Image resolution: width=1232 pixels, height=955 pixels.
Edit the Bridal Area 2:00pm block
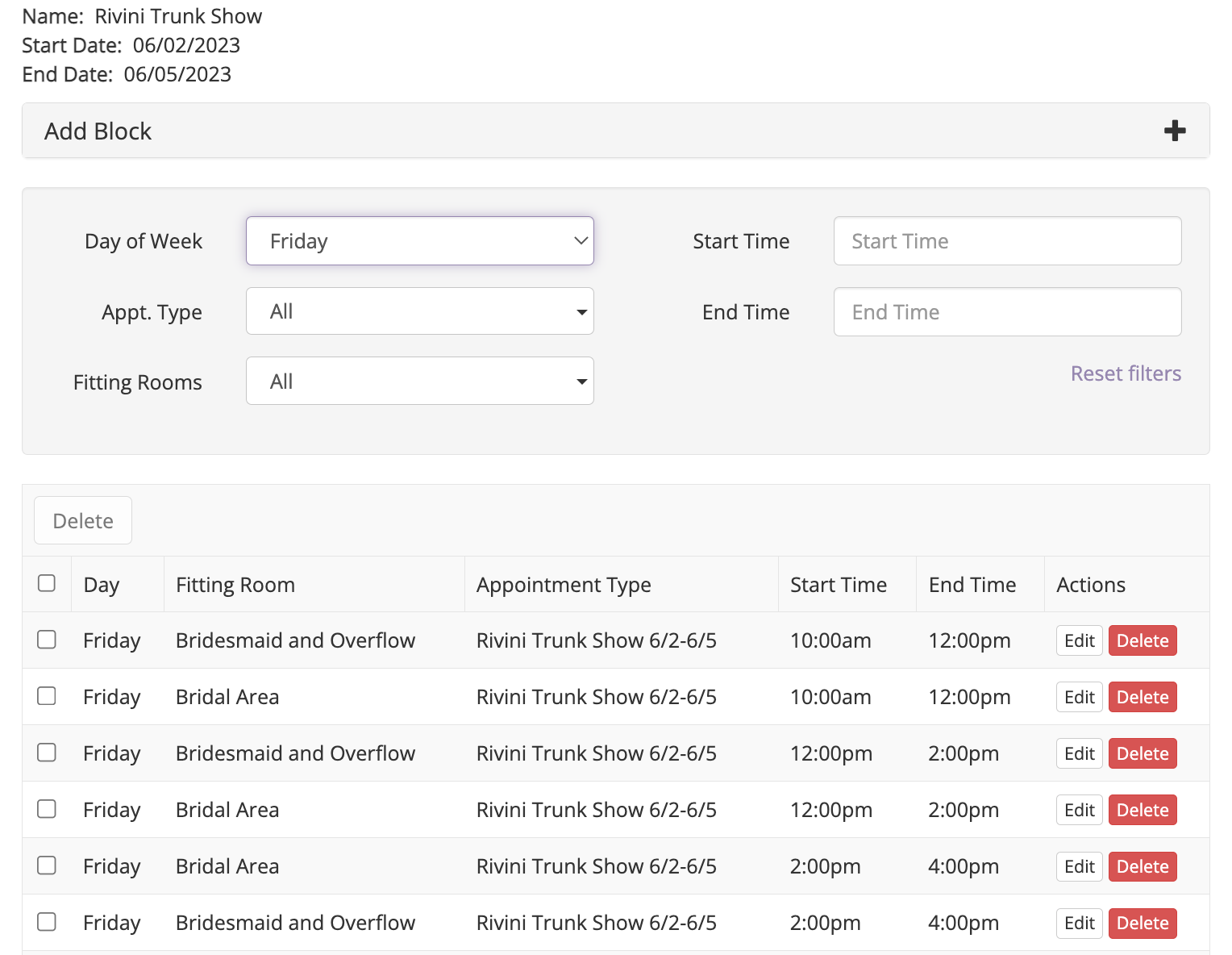[1080, 866]
